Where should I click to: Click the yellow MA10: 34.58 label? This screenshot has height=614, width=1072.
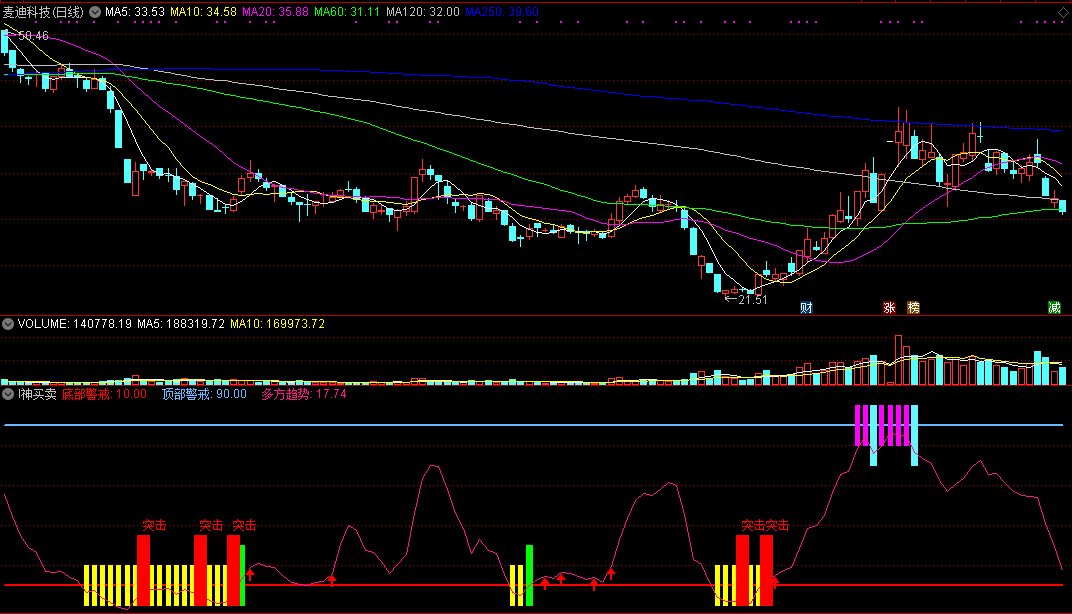click(x=203, y=12)
